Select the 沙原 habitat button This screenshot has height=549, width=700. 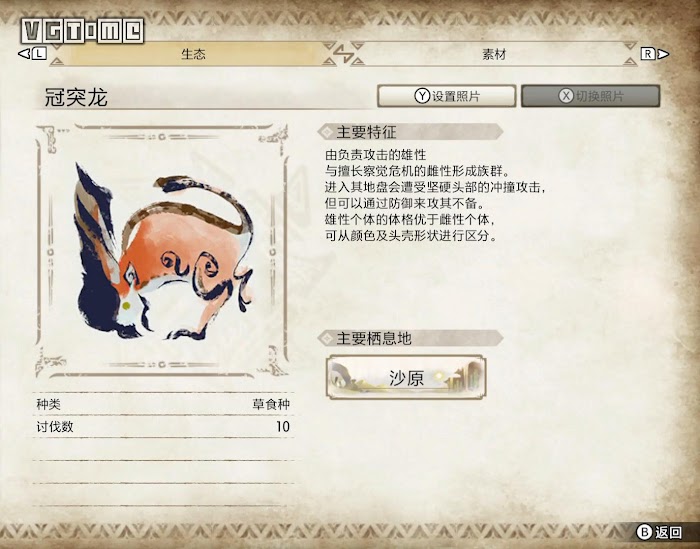[406, 378]
